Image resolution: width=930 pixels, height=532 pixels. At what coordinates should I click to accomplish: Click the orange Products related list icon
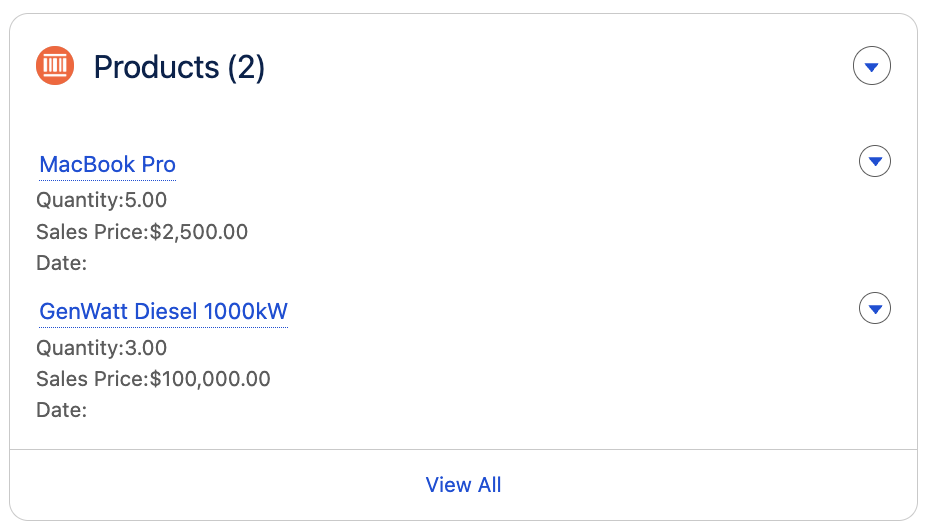coord(55,67)
